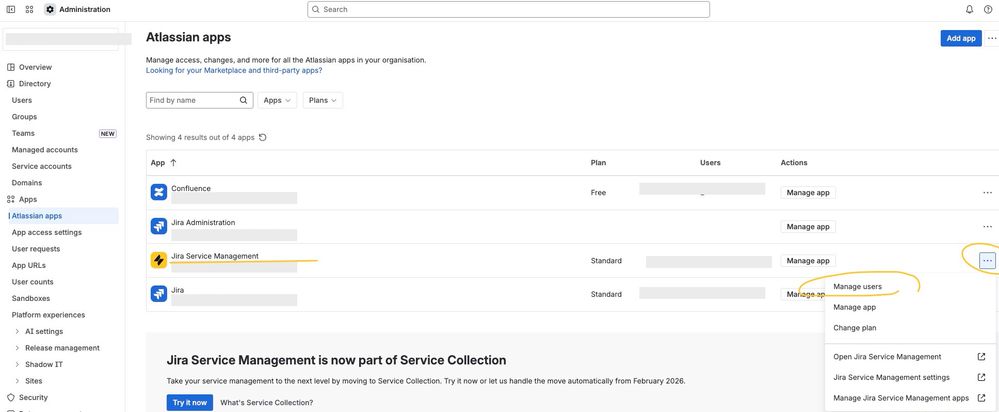Click the notifications bell icon
999x412 pixels.
[969, 9]
